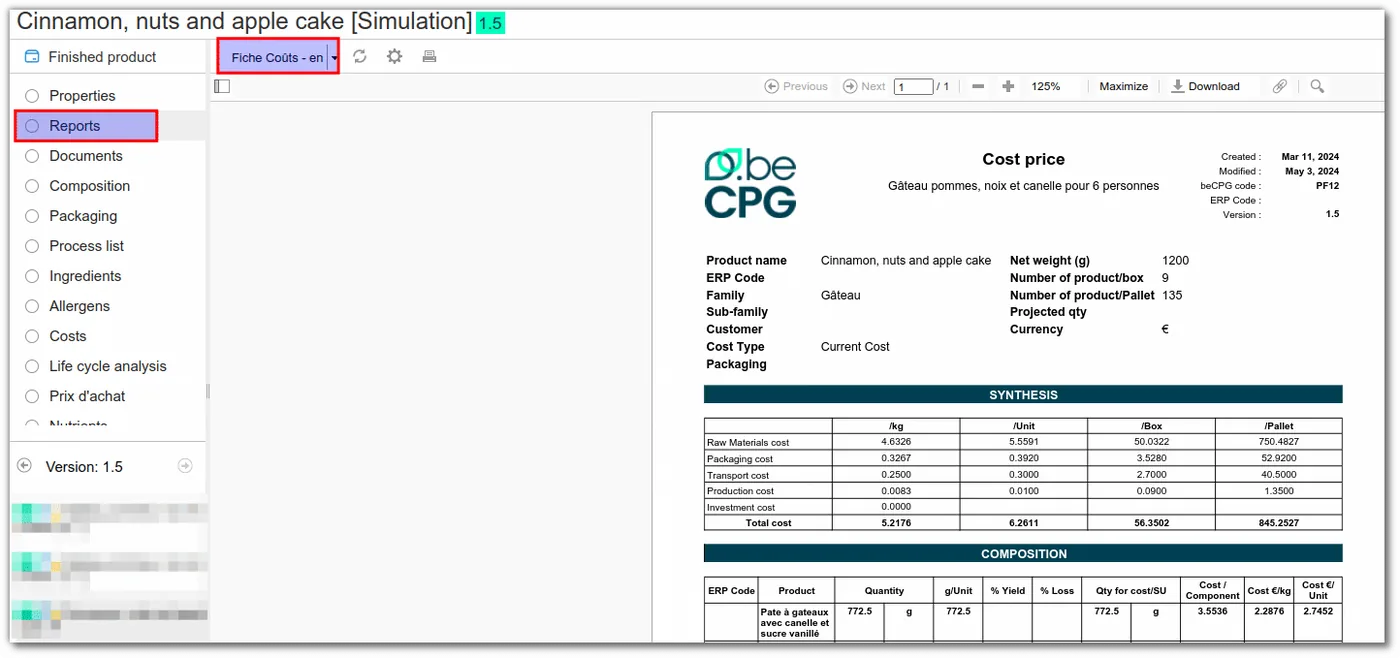The height and width of the screenshot is (658, 1400).
Task: Go to next version arrow icon
Action: [x=185, y=466]
